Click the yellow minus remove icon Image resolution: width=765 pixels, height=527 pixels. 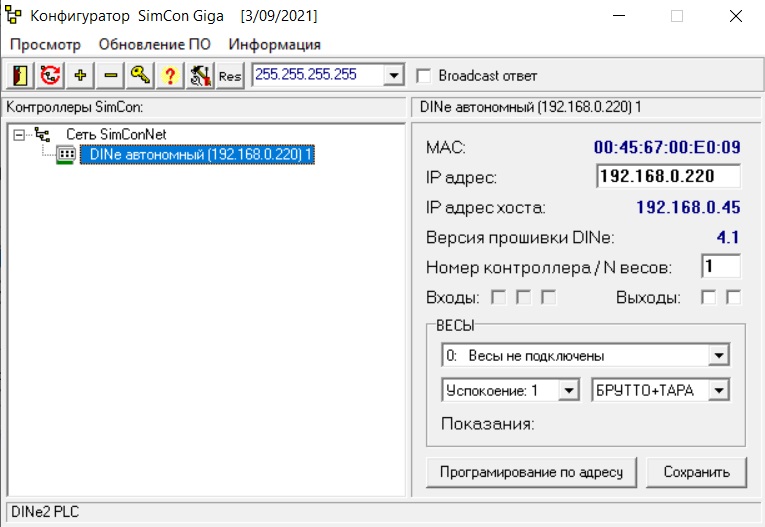[111, 76]
